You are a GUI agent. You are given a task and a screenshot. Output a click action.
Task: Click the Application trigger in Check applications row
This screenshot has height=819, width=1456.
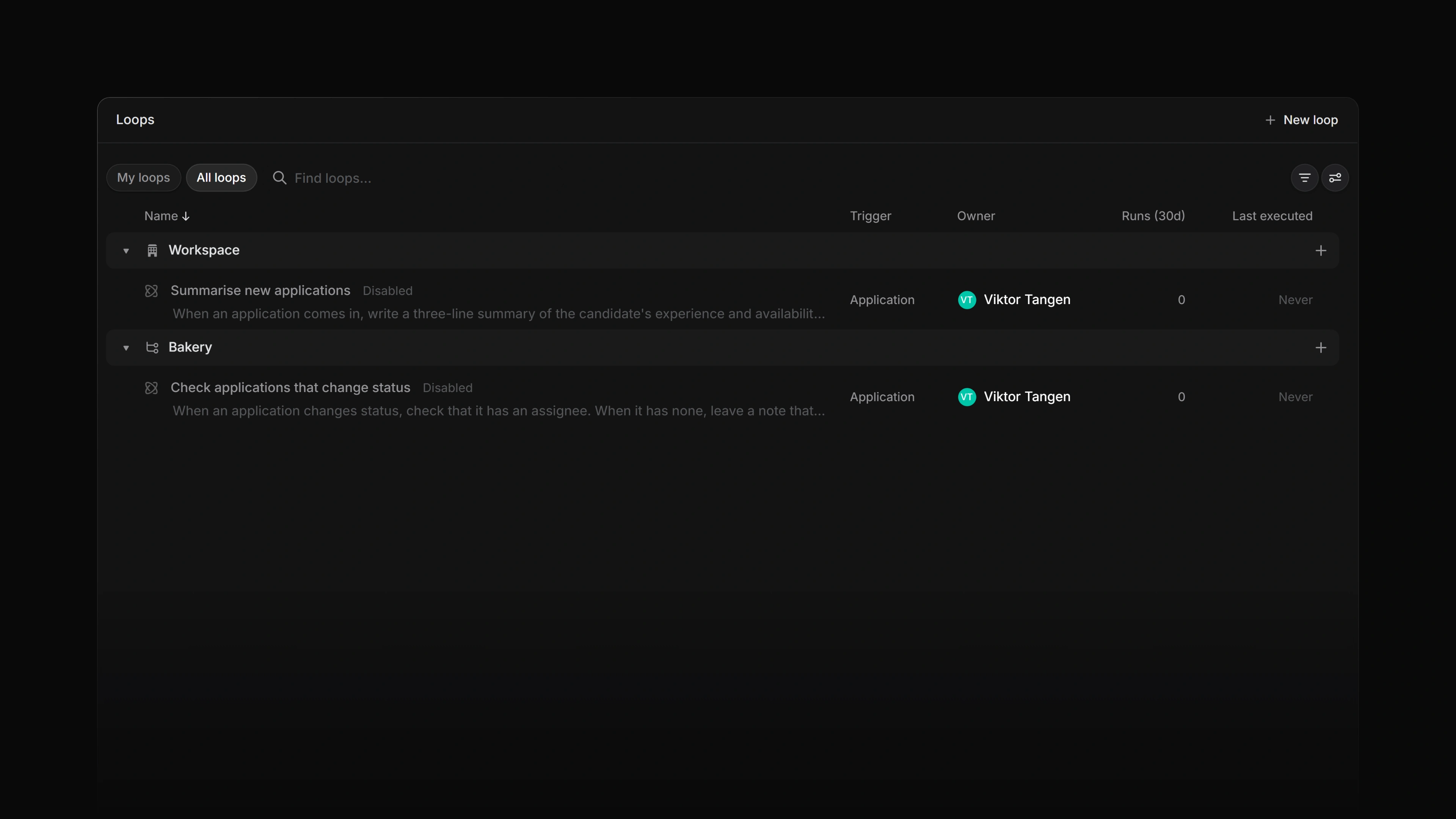(882, 397)
